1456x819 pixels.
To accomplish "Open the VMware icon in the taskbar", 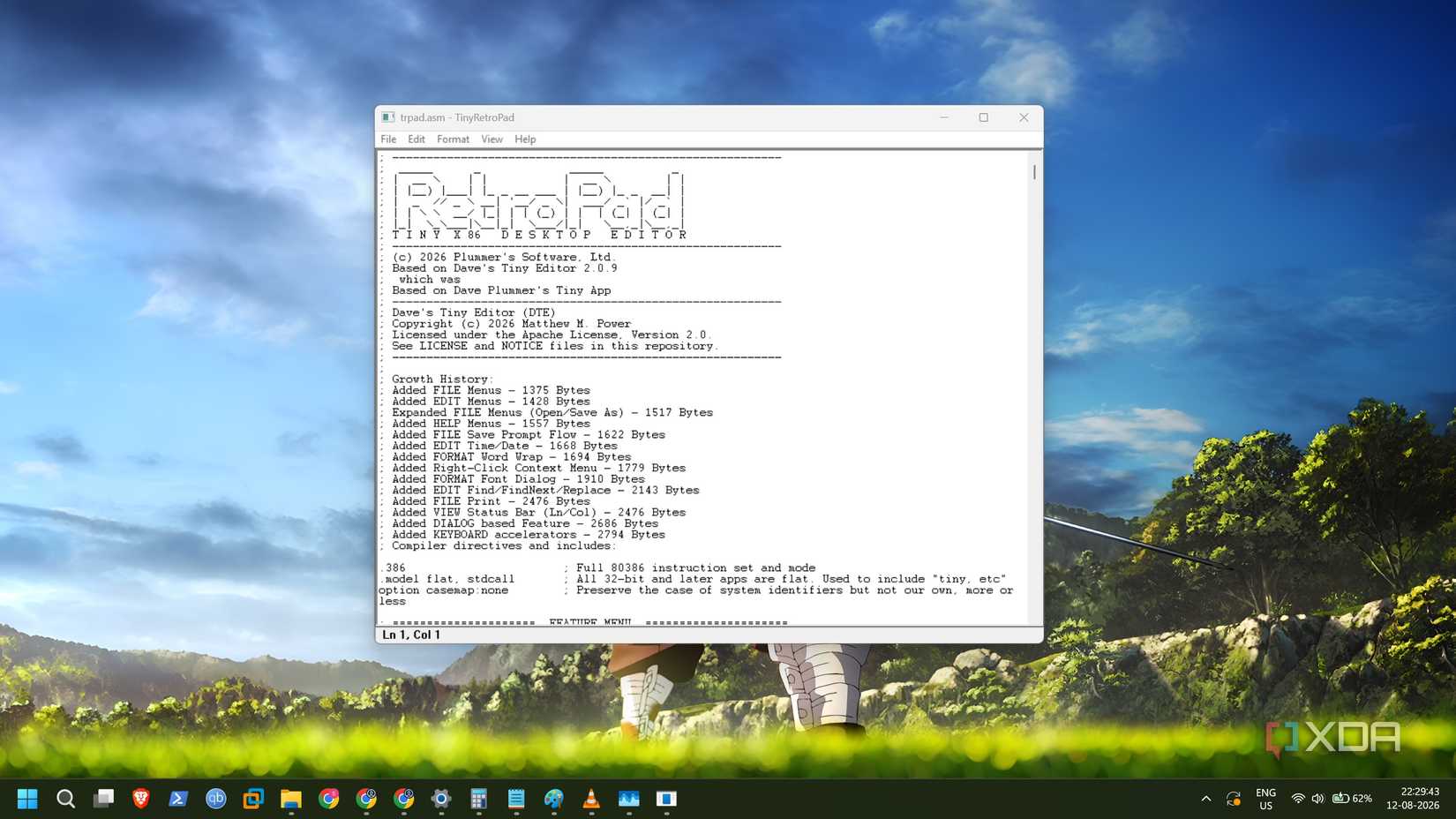I will click(253, 799).
